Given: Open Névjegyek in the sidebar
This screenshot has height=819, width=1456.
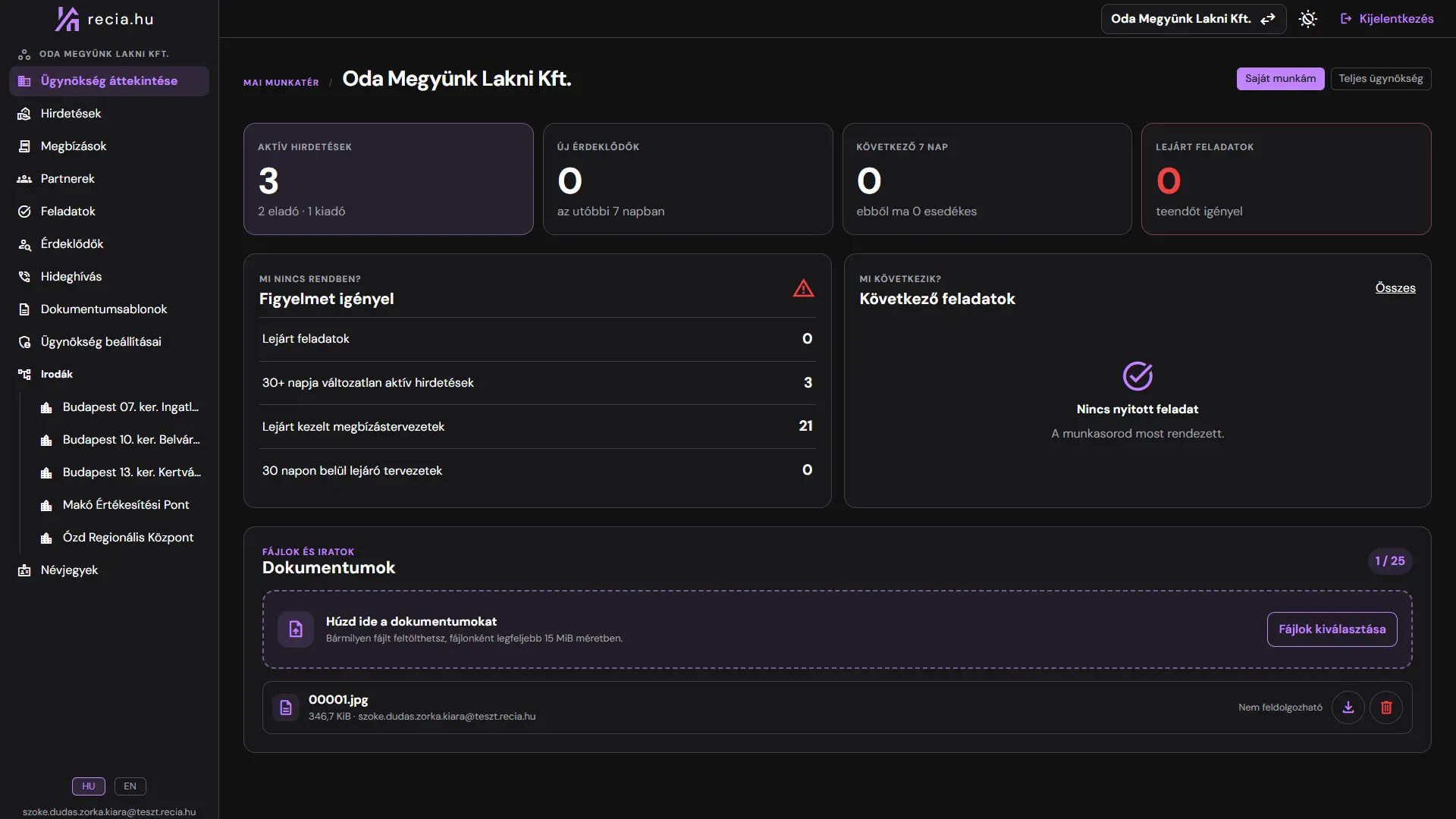Looking at the screenshot, I should click(x=109, y=570).
